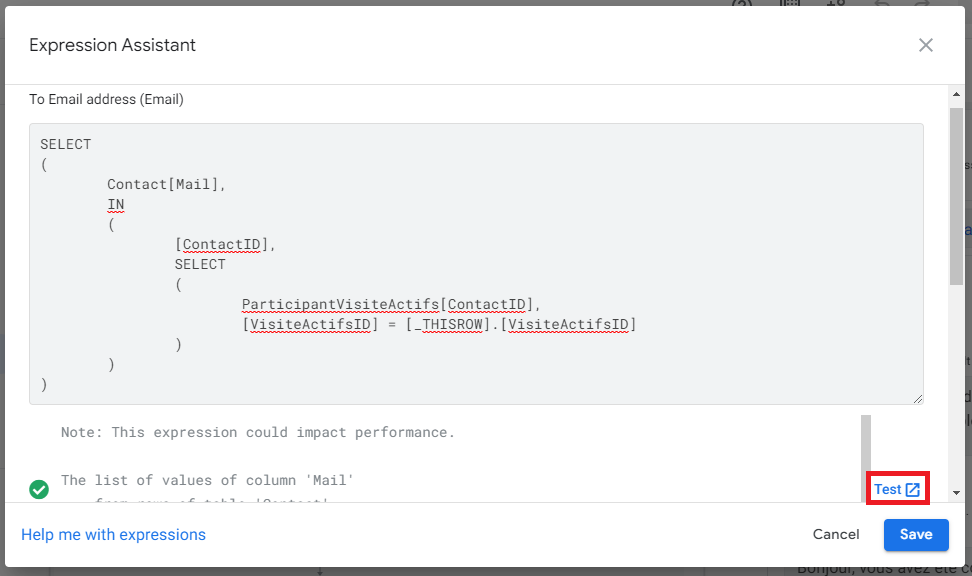Open Help me with expressions link
The image size is (972, 576).
(113, 534)
